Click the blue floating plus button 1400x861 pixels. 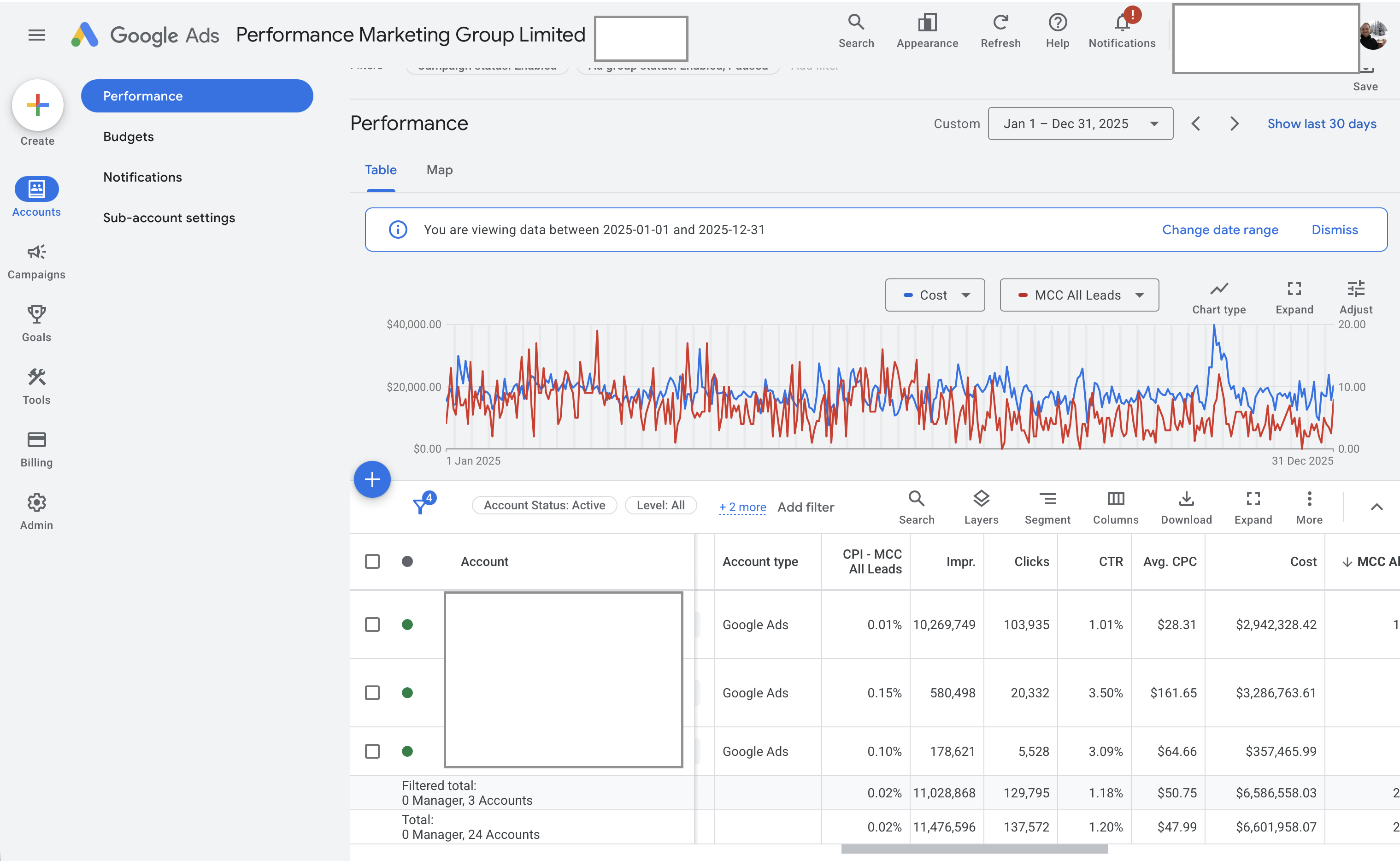[372, 479]
